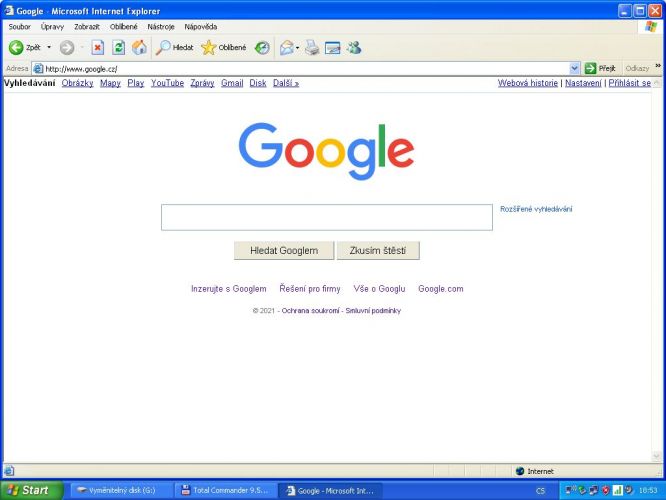Expand the address bar dropdown arrow

(574, 68)
